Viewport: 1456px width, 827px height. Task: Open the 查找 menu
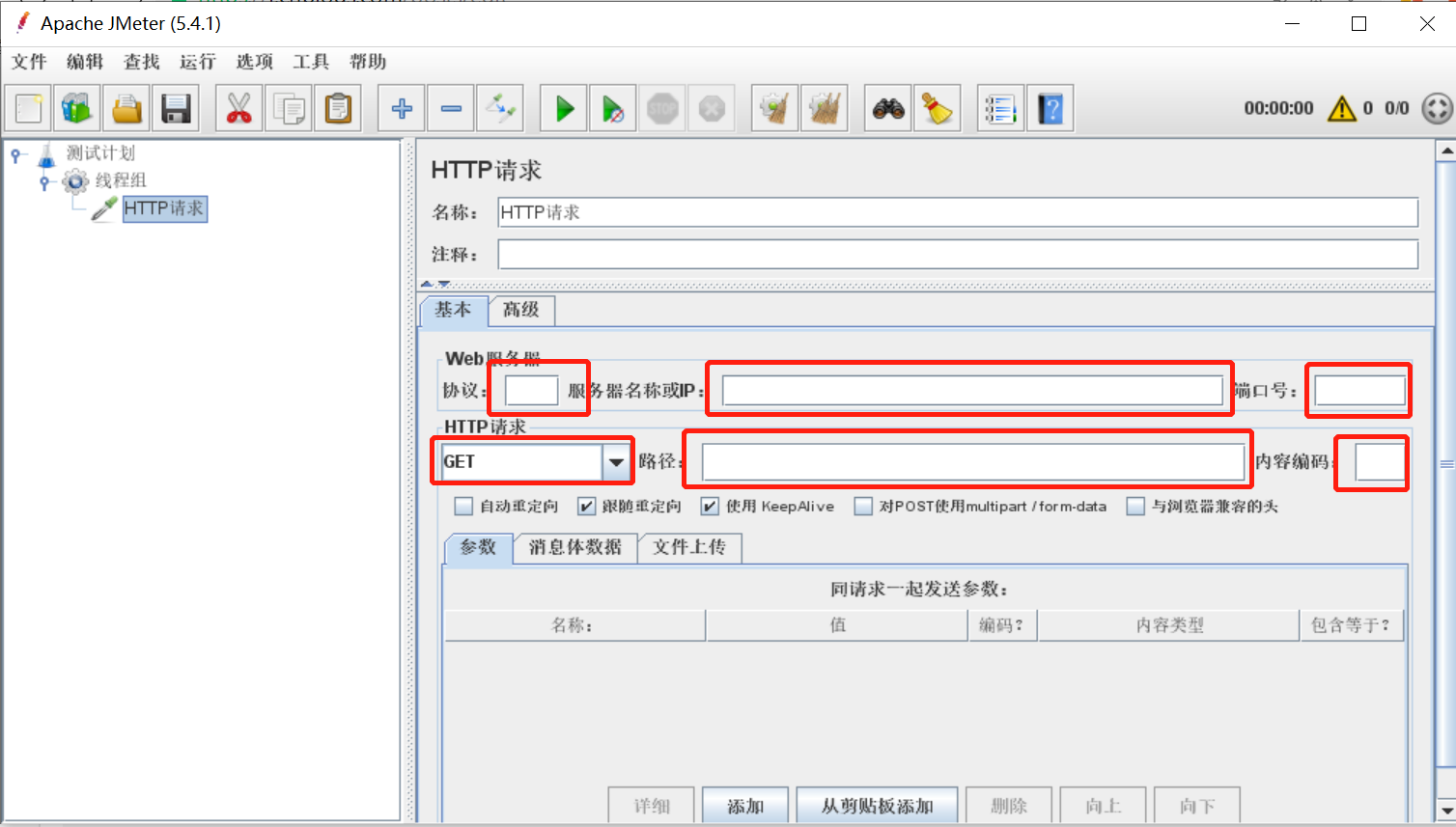coord(142,62)
